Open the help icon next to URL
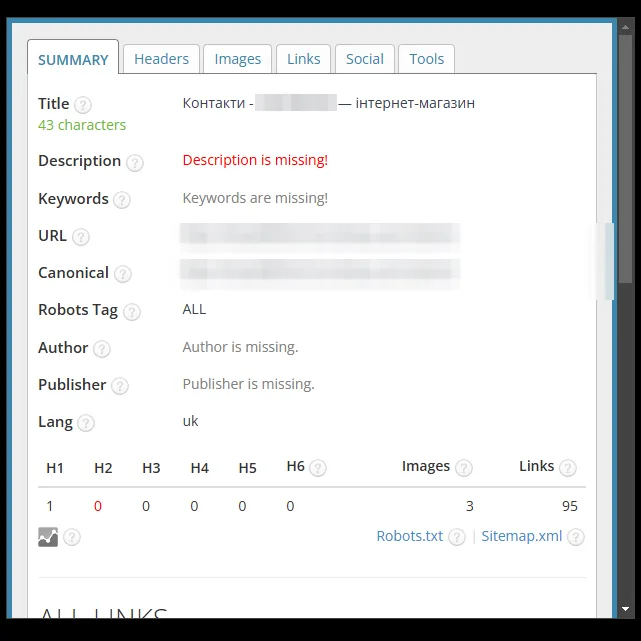 pos(81,237)
